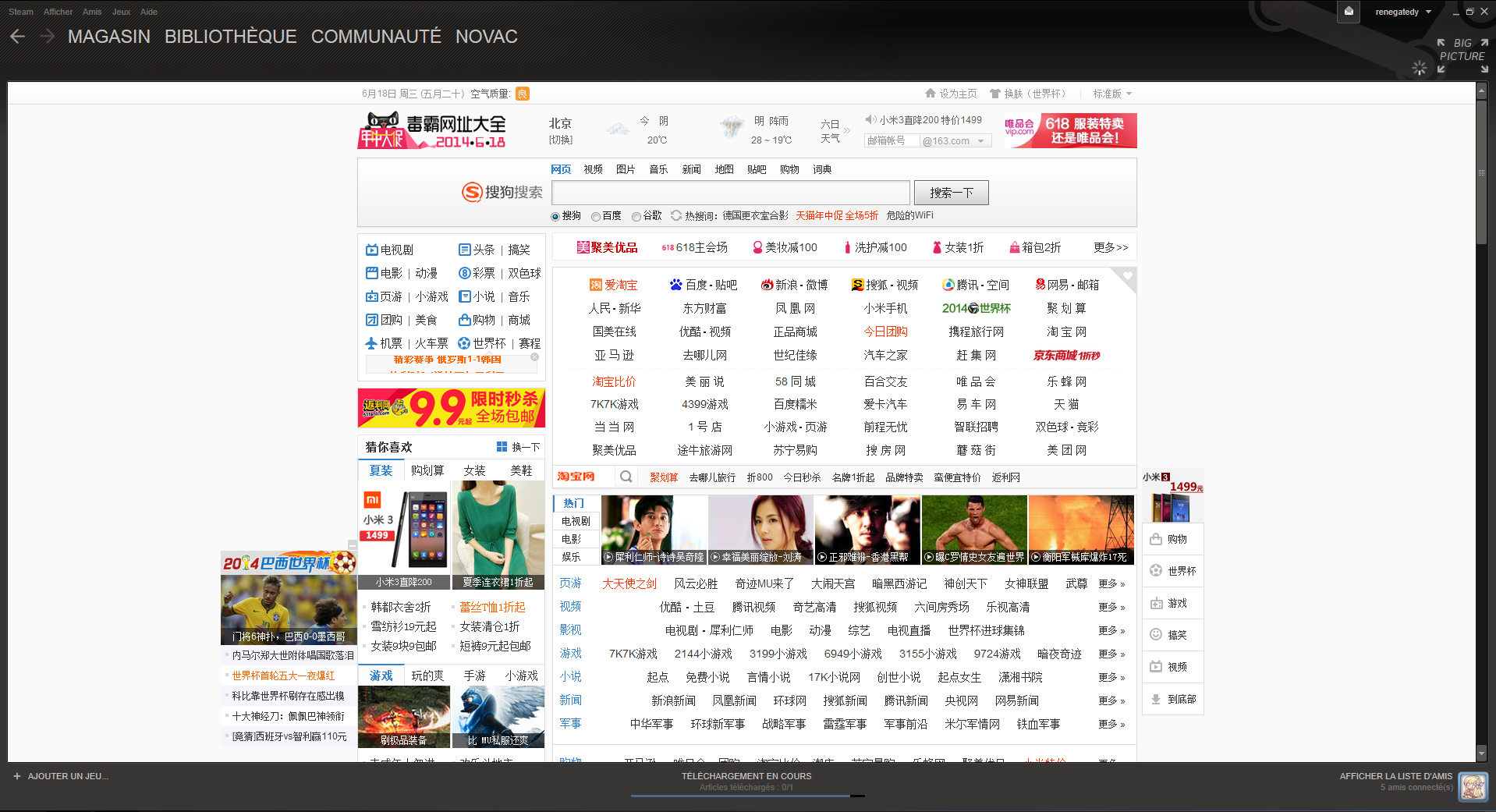
Task: Open the Jeux menu
Action: click(121, 12)
